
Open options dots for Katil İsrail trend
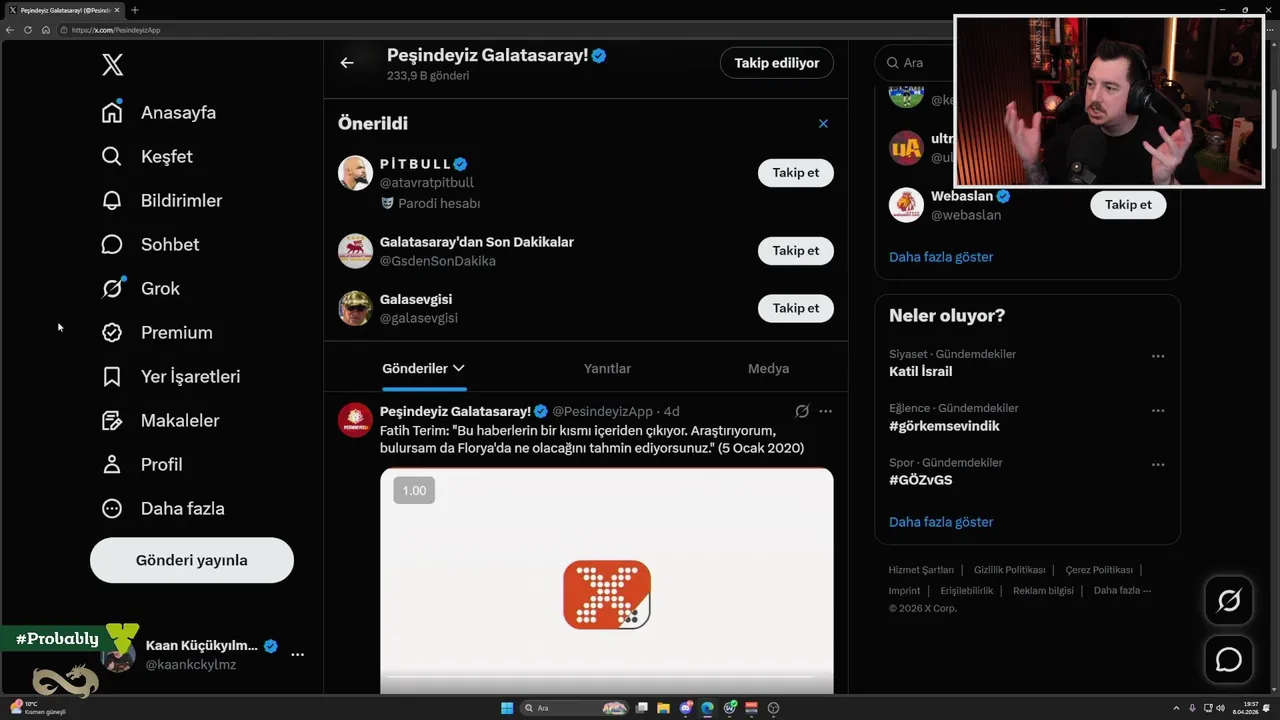[1158, 356]
